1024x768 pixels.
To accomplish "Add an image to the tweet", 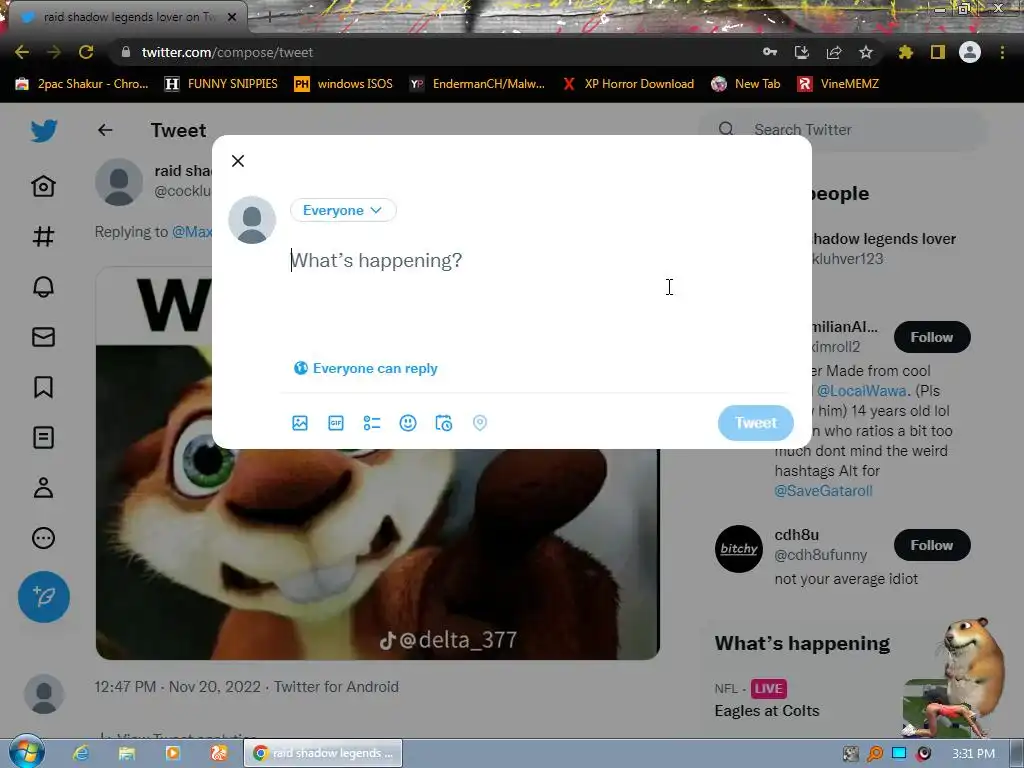I will point(300,423).
